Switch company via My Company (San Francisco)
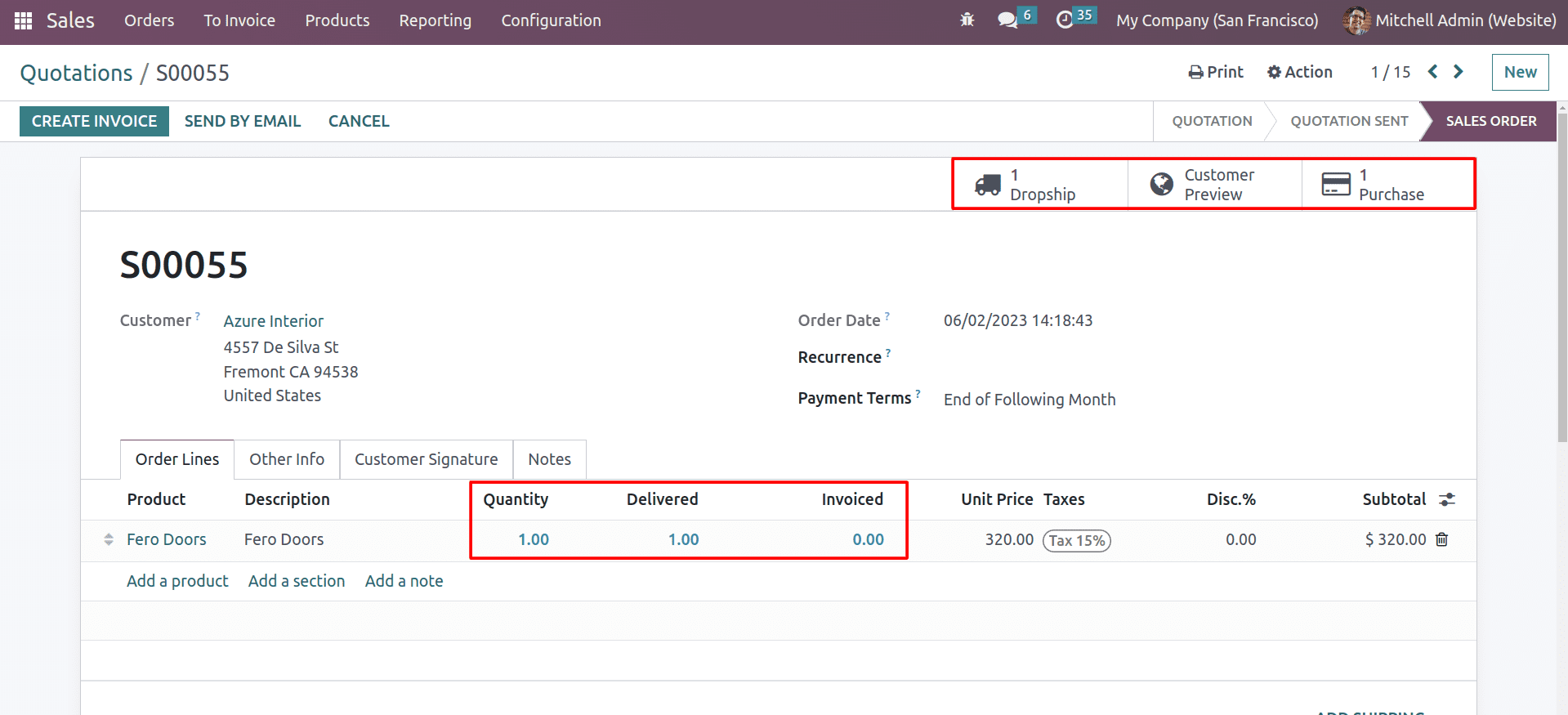The width and height of the screenshot is (1568, 715). coord(1217,20)
